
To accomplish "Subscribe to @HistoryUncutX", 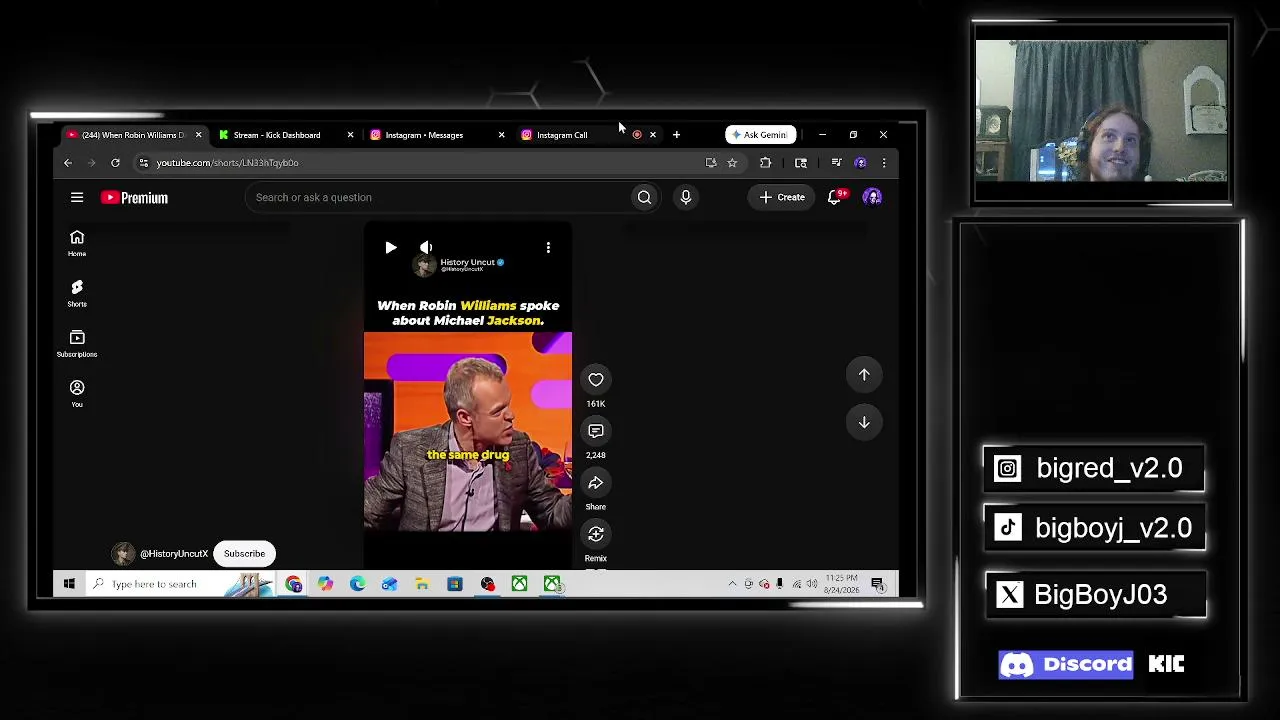I will (244, 554).
